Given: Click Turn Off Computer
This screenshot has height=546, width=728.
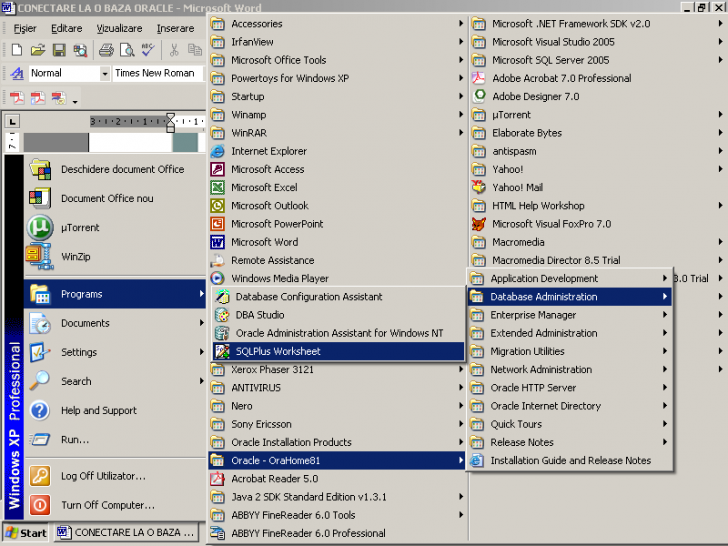Looking at the screenshot, I should point(115,505).
